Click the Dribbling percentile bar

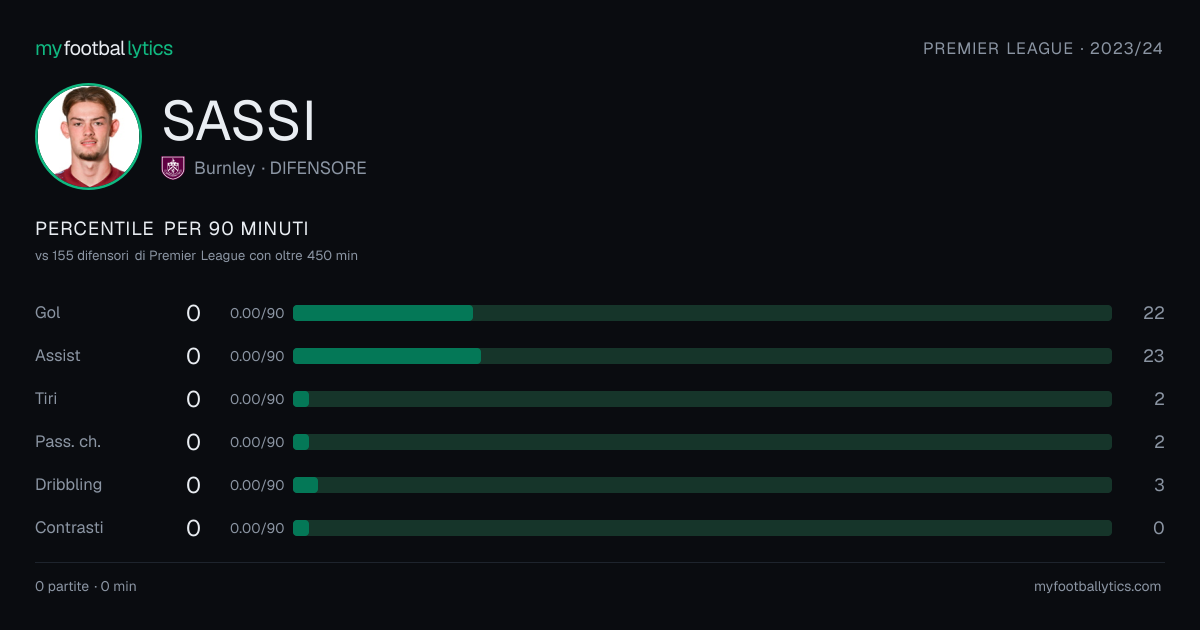(x=702, y=485)
